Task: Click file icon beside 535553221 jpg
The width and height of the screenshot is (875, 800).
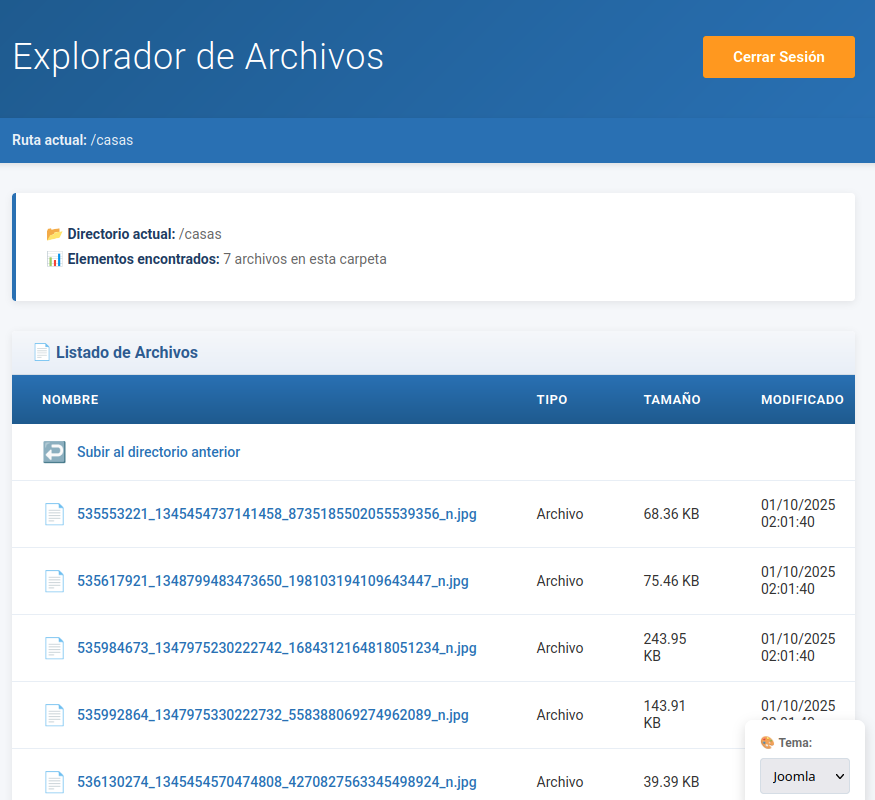Action: click(54, 514)
